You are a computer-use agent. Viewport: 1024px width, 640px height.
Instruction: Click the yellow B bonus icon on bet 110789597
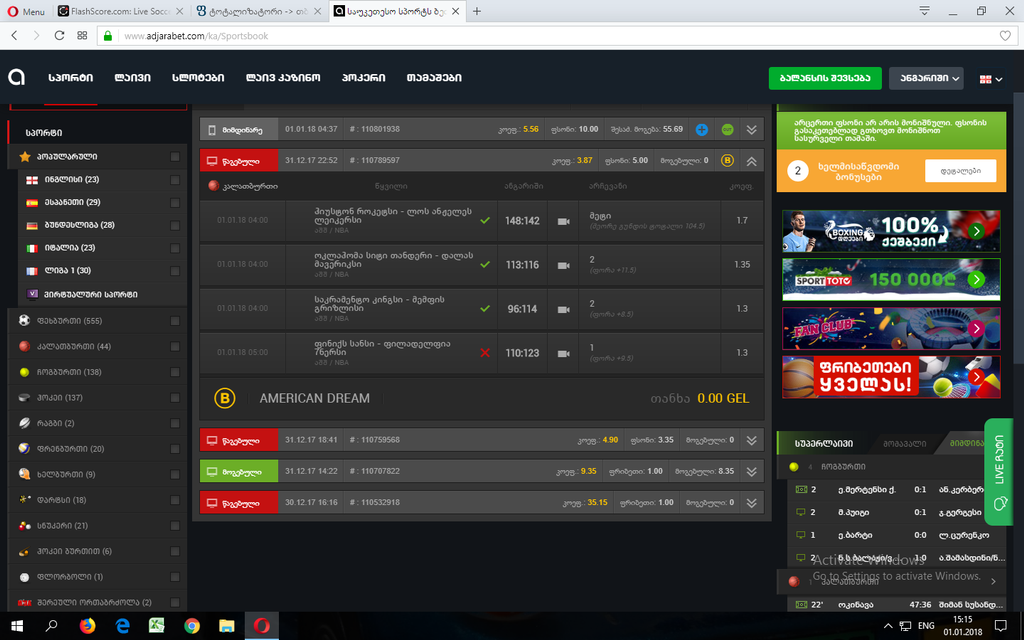(727, 160)
